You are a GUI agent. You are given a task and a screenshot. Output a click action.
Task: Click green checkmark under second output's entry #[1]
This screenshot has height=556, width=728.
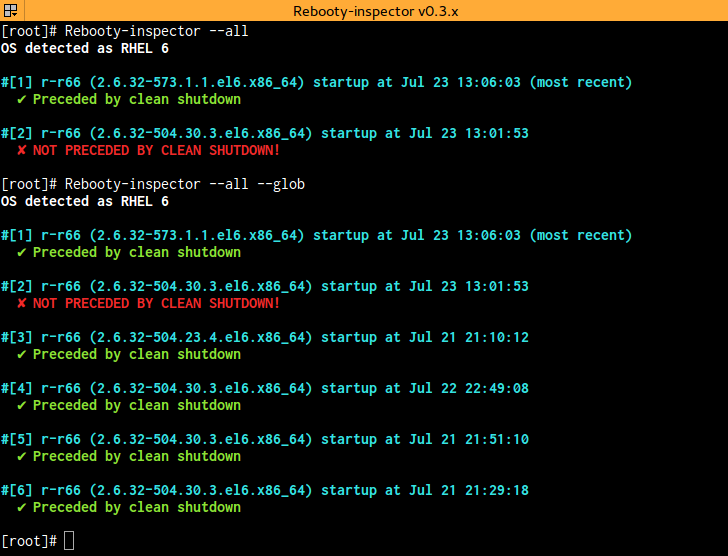pyautogui.click(x=21, y=253)
